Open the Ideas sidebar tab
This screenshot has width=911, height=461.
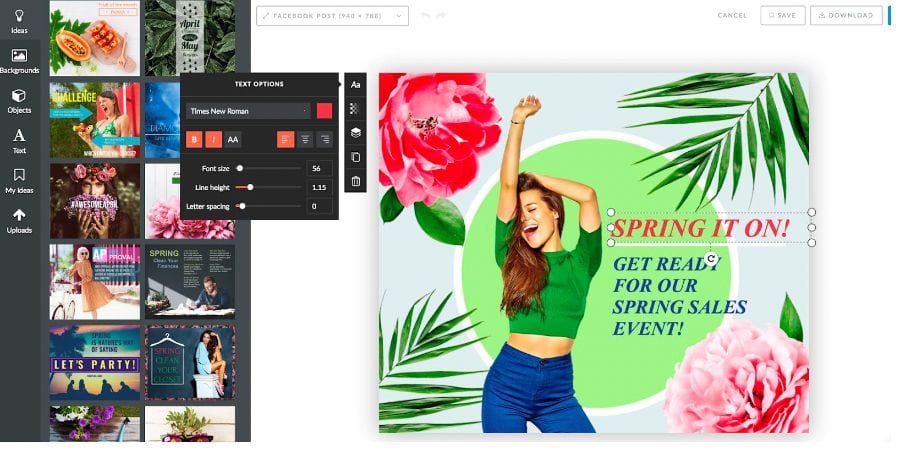[x=19, y=21]
